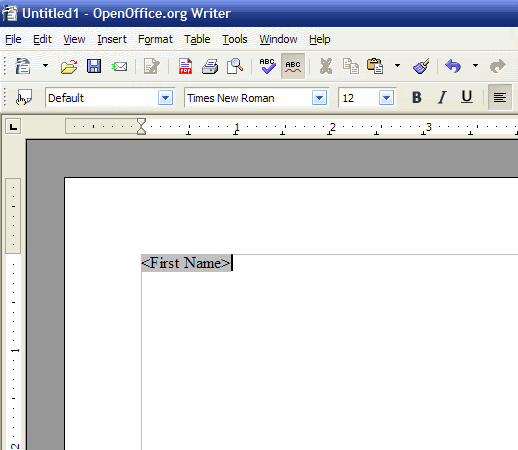Viewport: 518px width, 450px height.
Task: Save the document with the floppy icon
Action: [94, 66]
